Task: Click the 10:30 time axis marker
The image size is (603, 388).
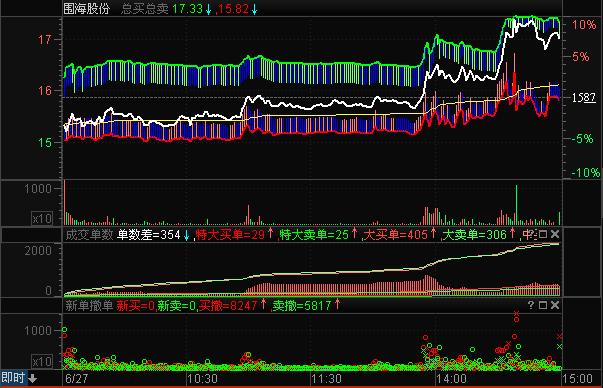Action: click(x=202, y=378)
